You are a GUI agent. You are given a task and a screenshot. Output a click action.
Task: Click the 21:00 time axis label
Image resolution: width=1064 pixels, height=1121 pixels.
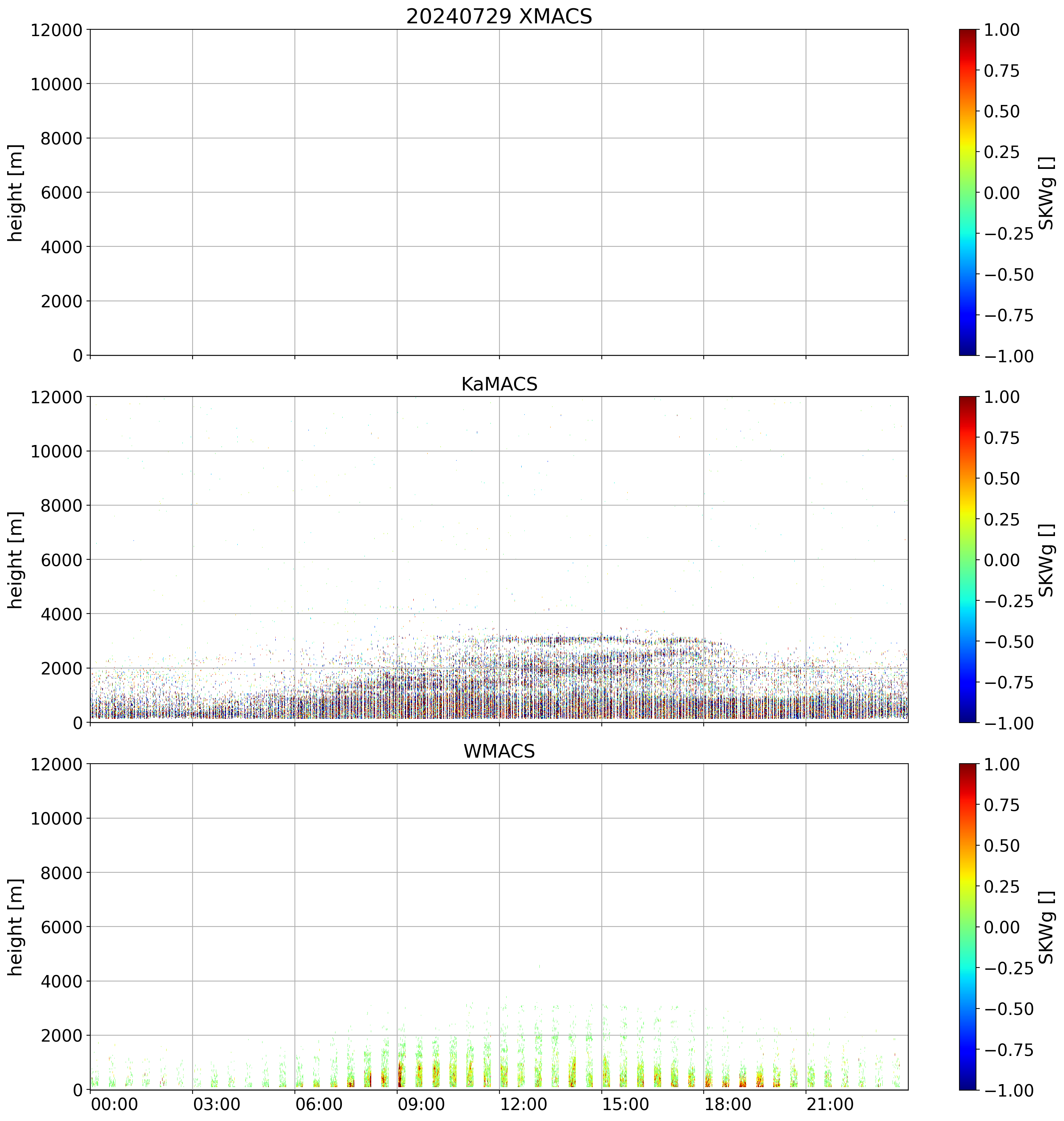pos(830,1104)
